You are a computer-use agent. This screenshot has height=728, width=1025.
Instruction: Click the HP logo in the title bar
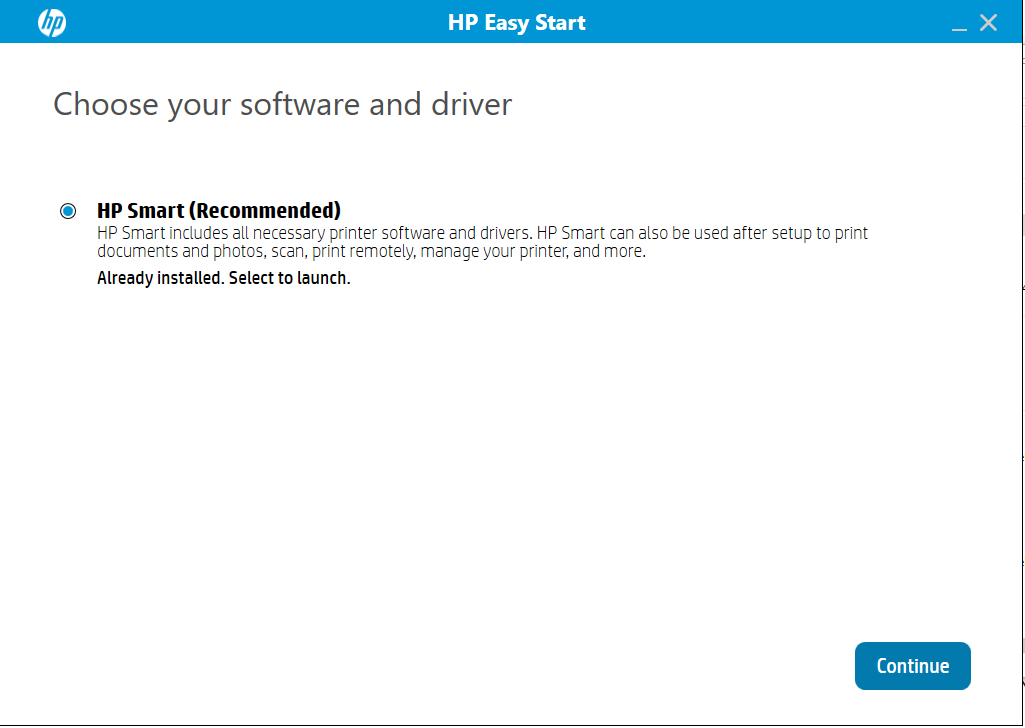click(x=50, y=21)
